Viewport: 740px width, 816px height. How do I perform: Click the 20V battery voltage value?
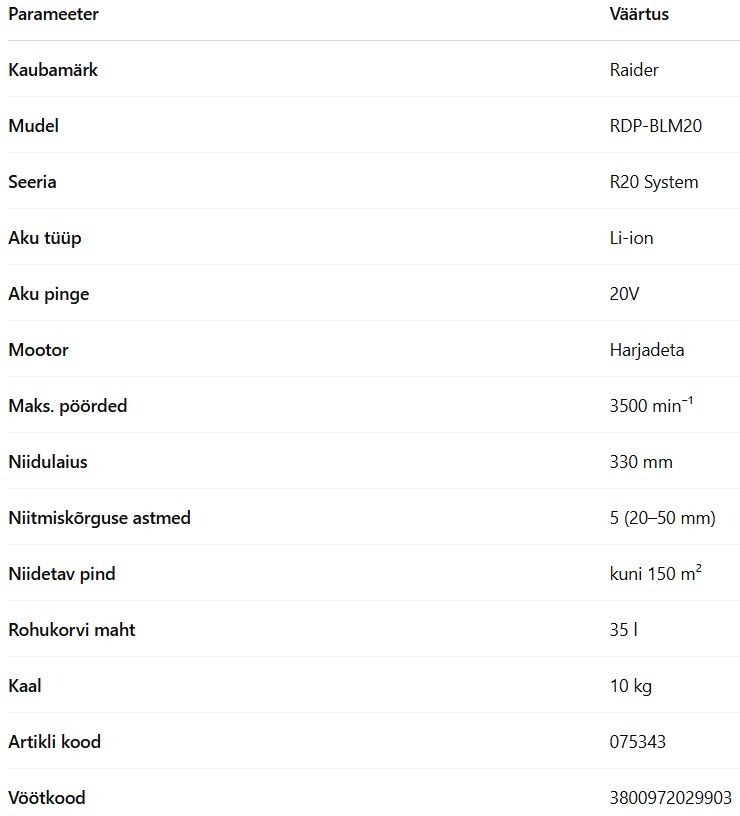(624, 294)
